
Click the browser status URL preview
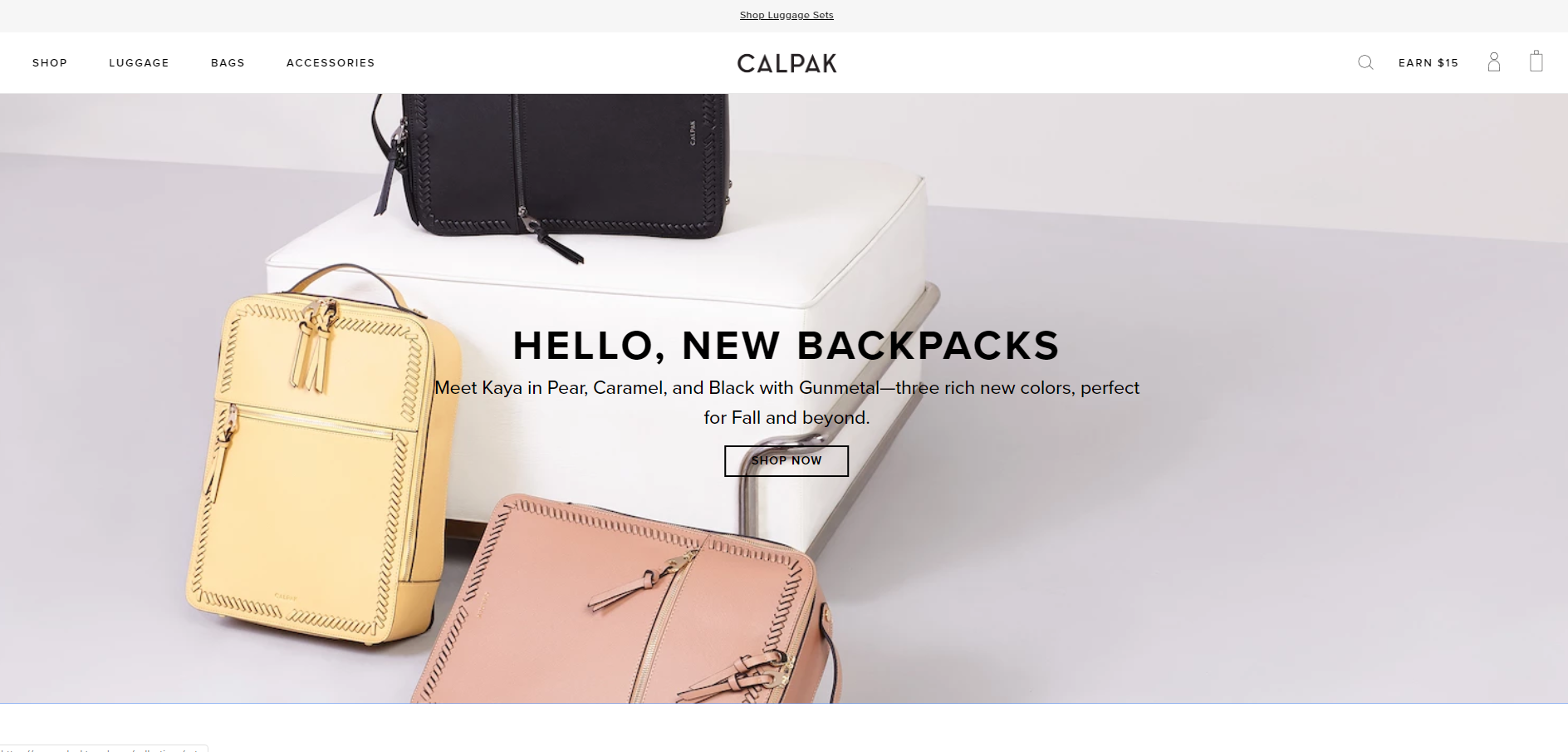pyautogui.click(x=104, y=749)
